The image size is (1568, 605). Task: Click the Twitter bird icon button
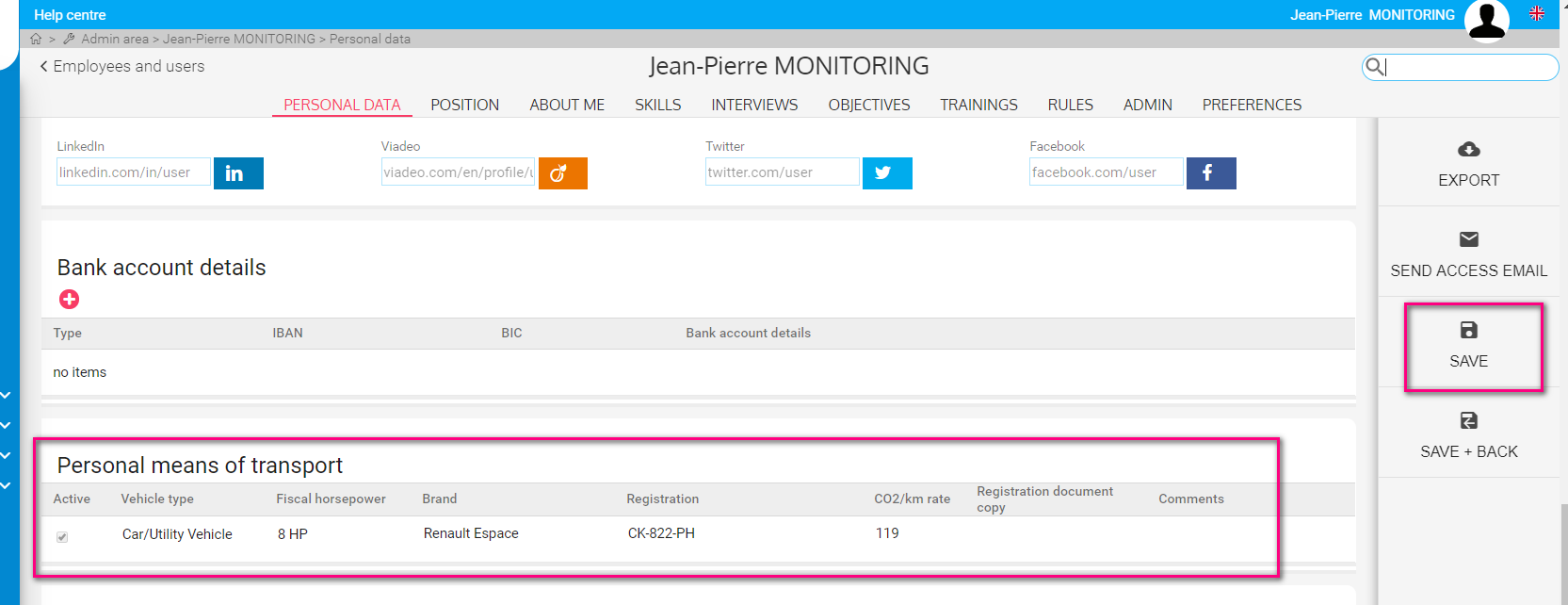point(887,173)
